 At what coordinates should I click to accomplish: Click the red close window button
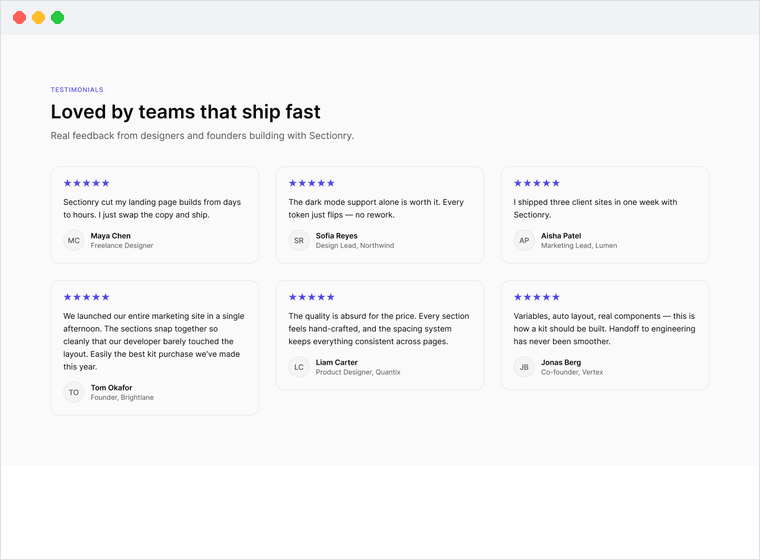[x=19, y=17]
